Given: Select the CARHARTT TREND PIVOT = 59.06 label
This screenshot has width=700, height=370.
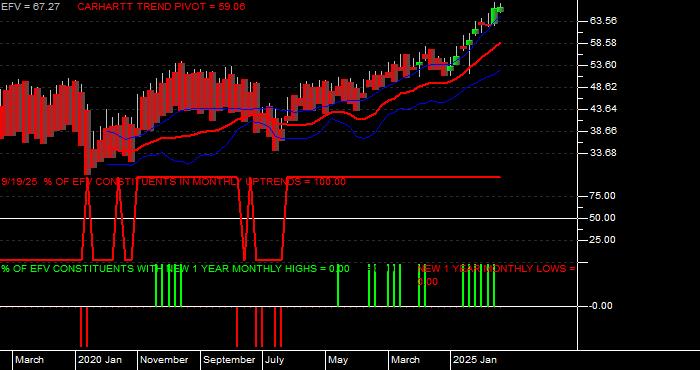Looking at the screenshot, I should click(161, 7).
